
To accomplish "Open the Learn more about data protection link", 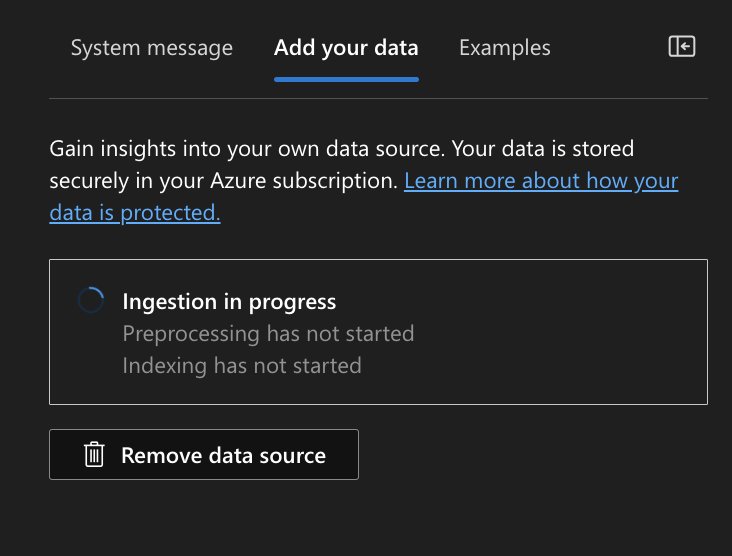I will (541, 181).
